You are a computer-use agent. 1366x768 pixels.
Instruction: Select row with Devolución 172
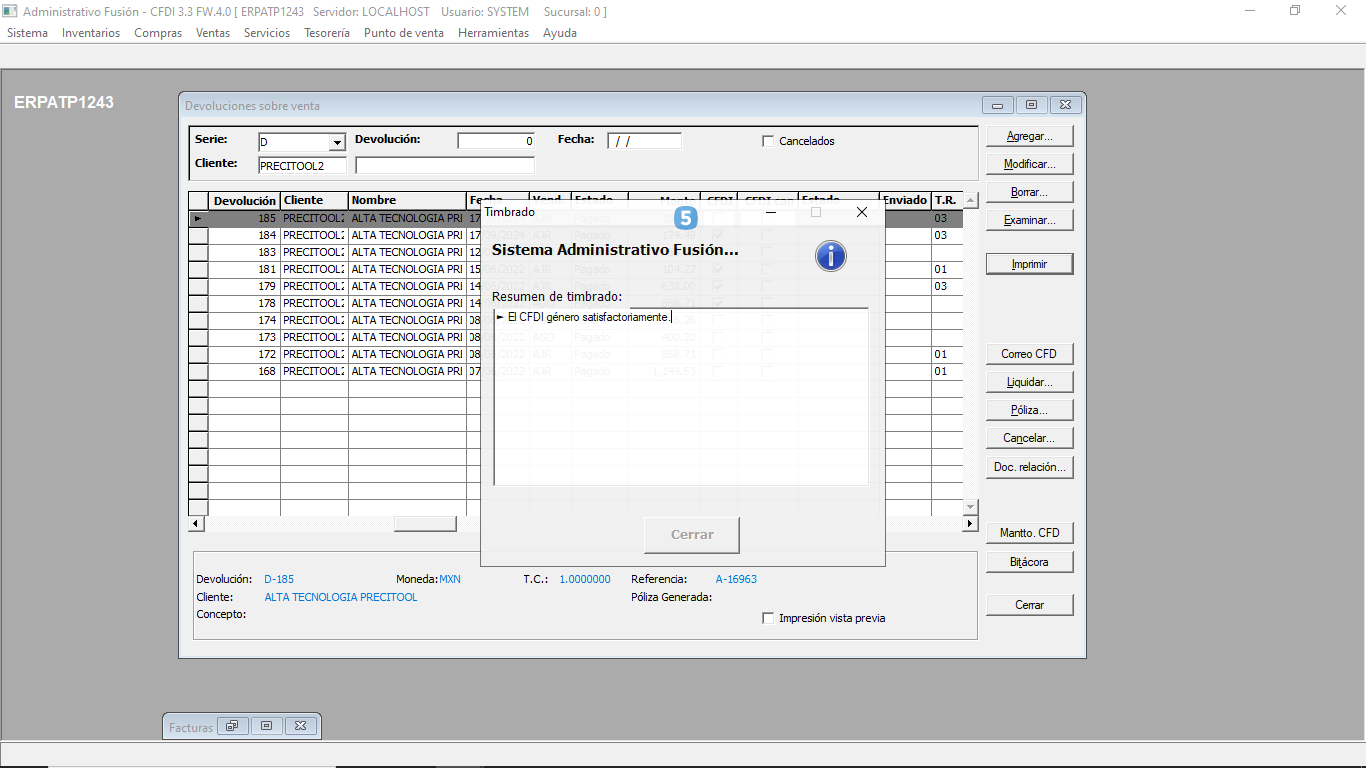(576, 354)
